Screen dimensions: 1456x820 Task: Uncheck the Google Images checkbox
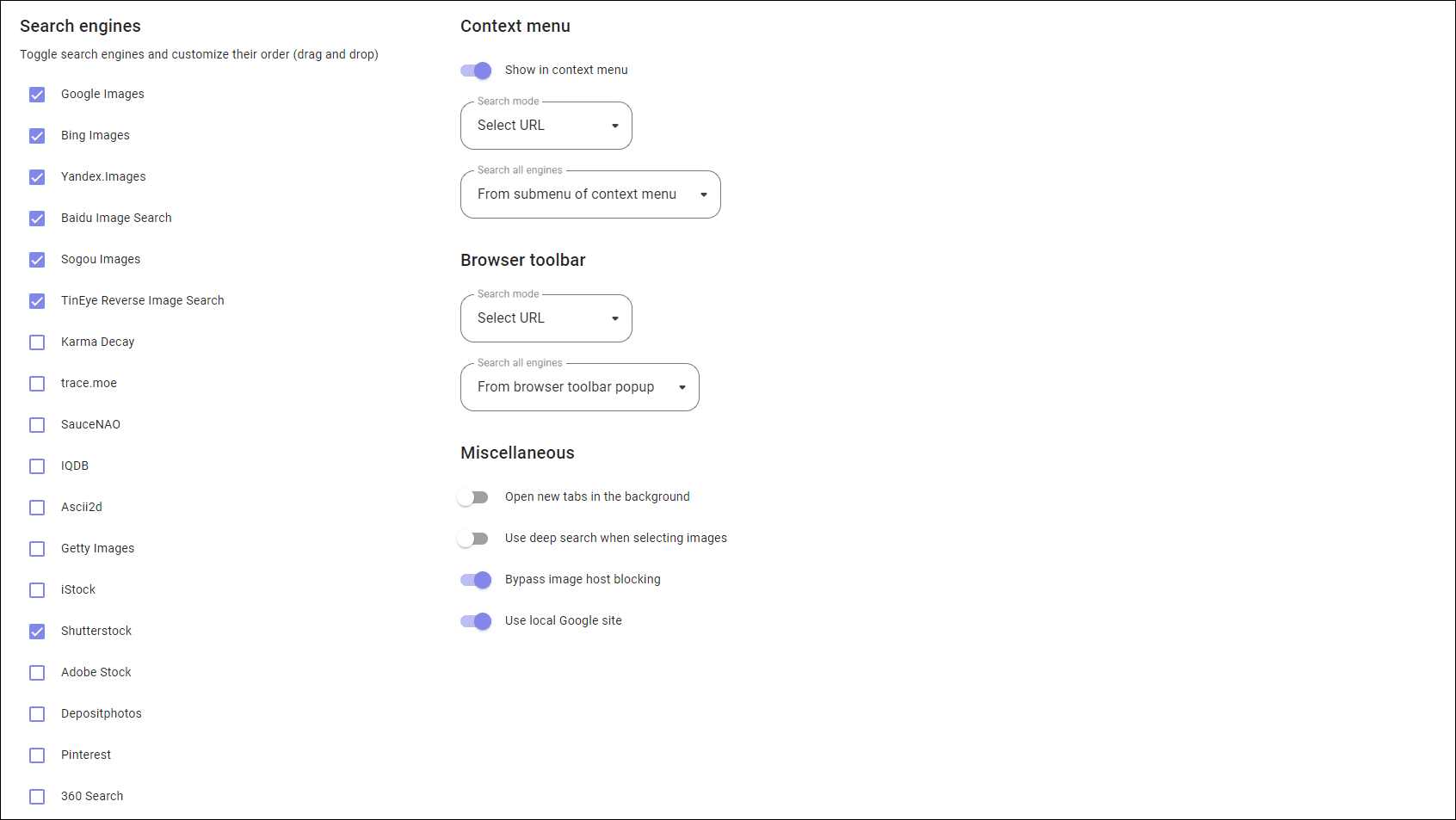pos(37,95)
